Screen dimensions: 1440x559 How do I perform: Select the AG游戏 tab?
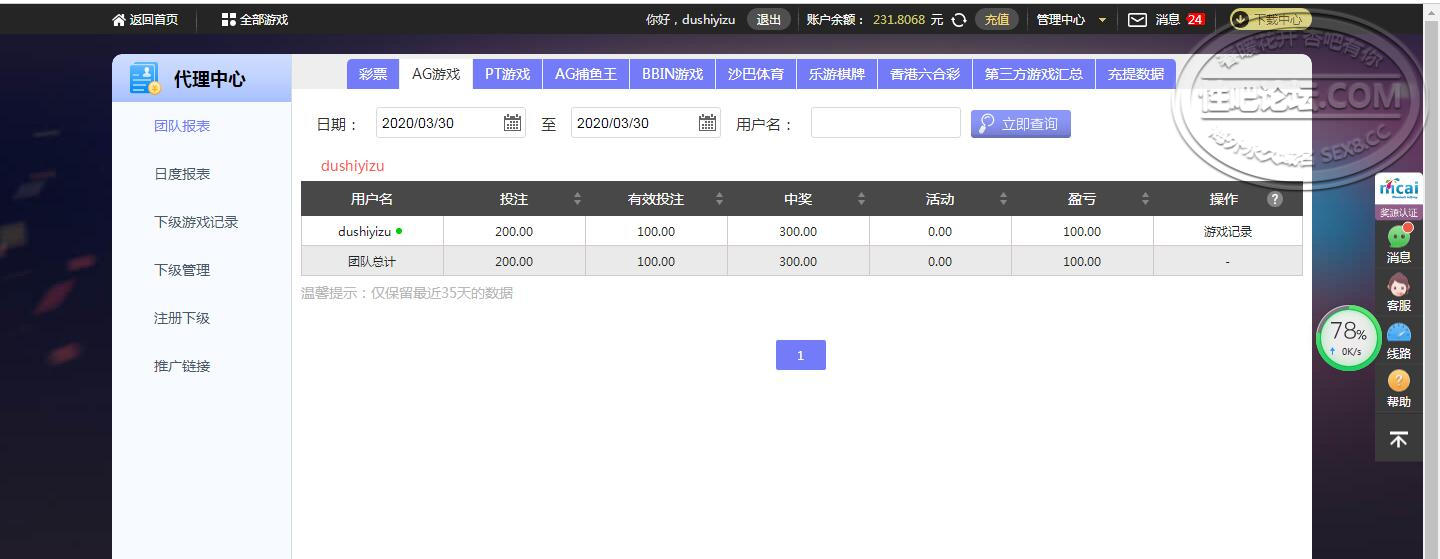point(436,74)
